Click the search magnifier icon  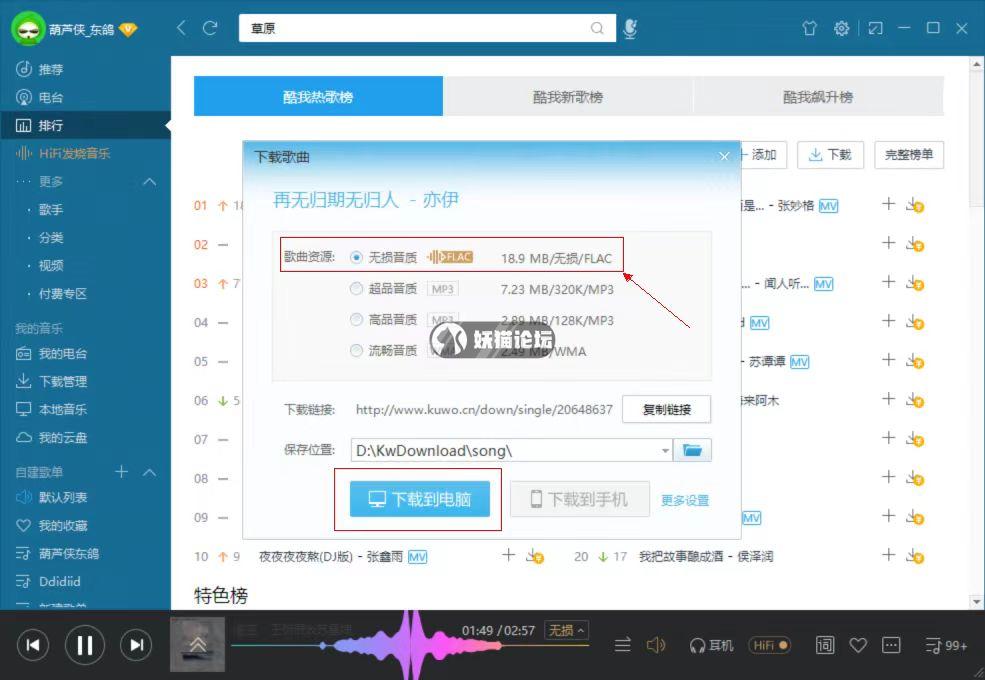click(x=597, y=28)
